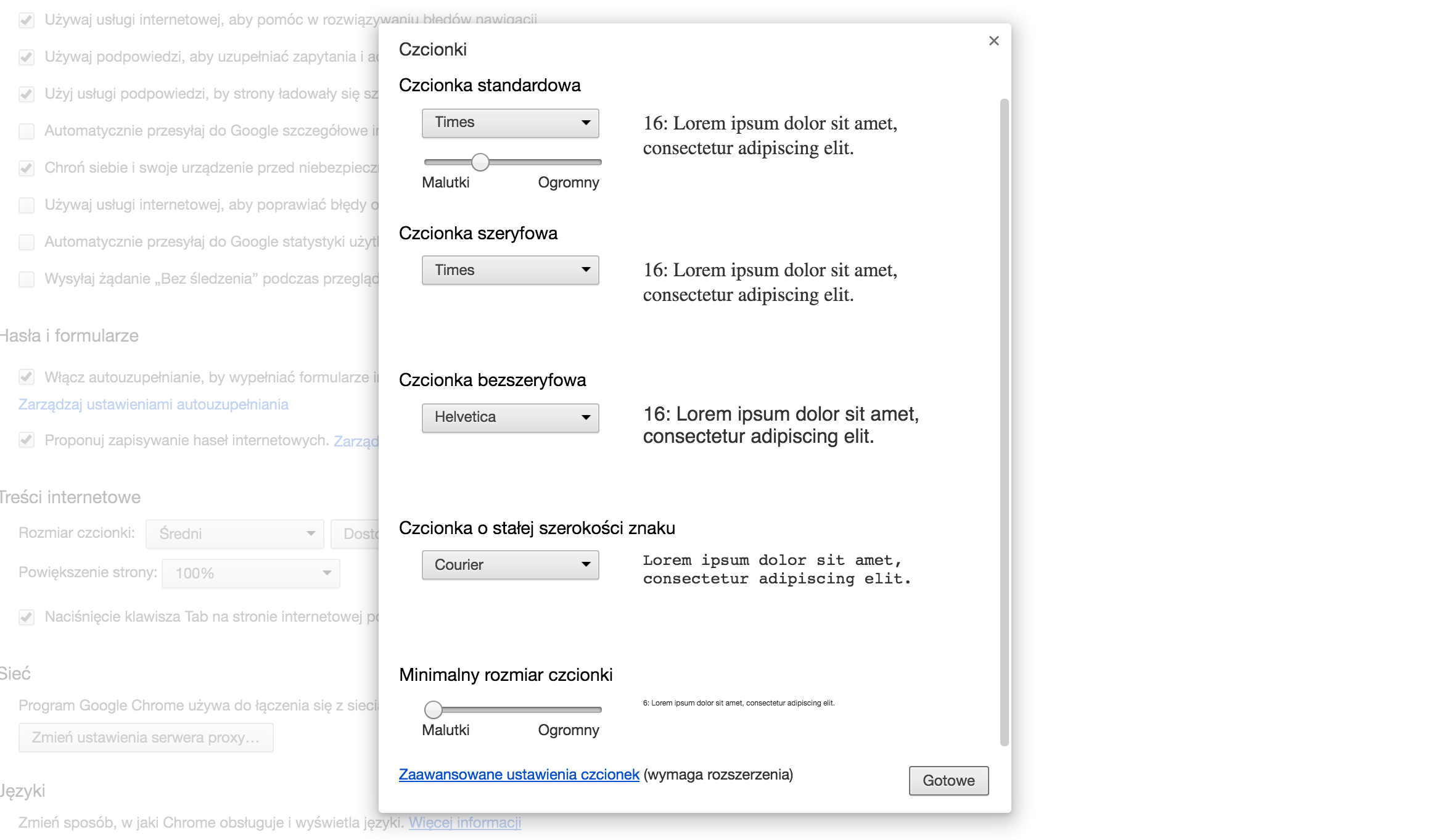Open the serif font Times dropdown

tap(510, 270)
